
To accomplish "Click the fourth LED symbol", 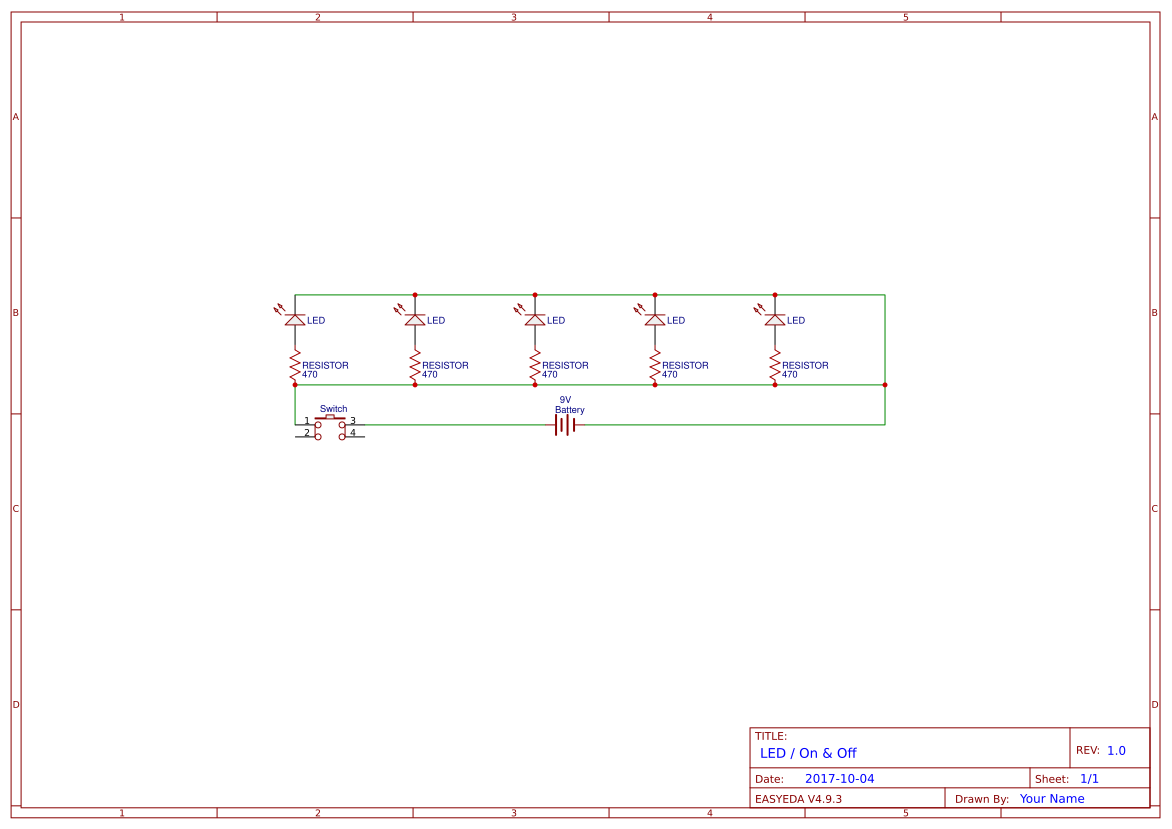I will (655, 320).
